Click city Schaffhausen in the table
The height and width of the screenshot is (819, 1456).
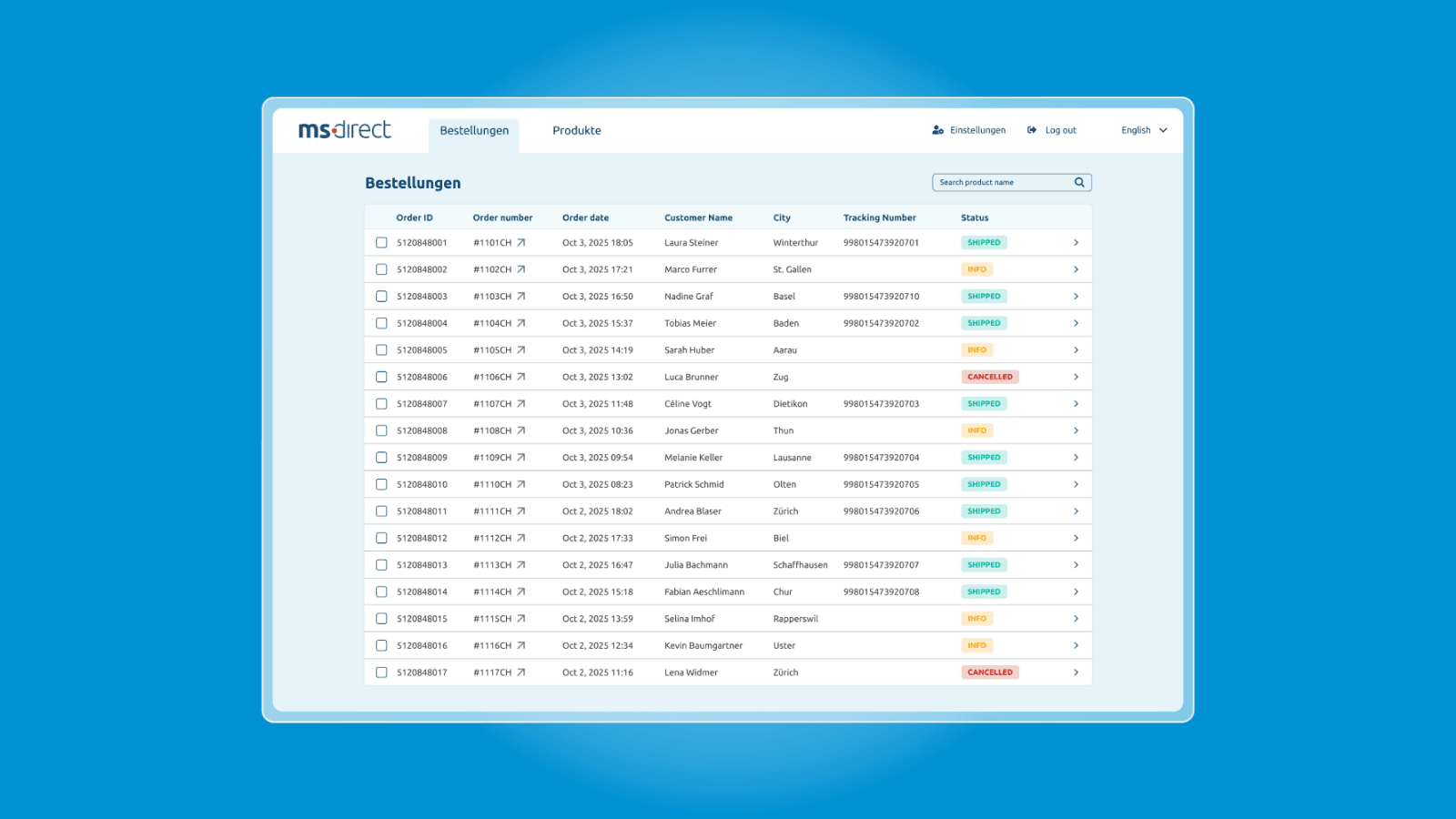click(801, 565)
